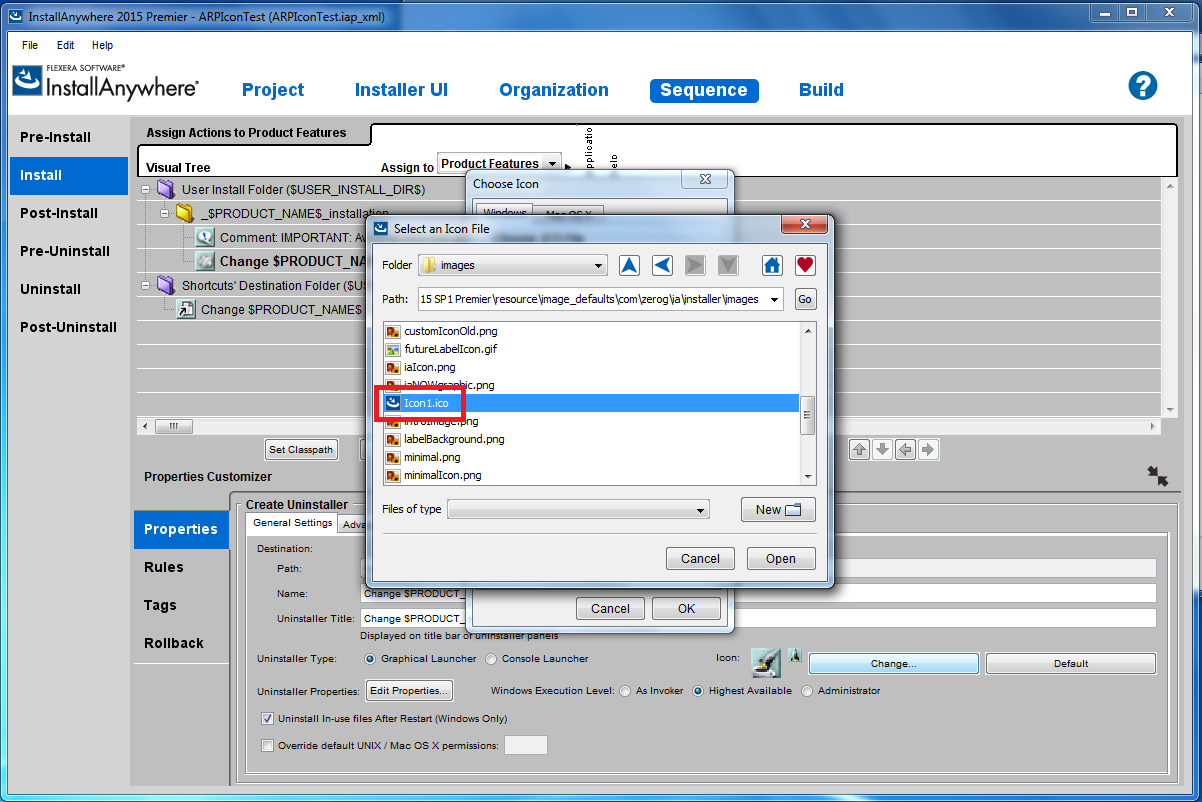Image resolution: width=1202 pixels, height=802 pixels.
Task: Click the Comment action icon in tree
Action: pos(205,237)
